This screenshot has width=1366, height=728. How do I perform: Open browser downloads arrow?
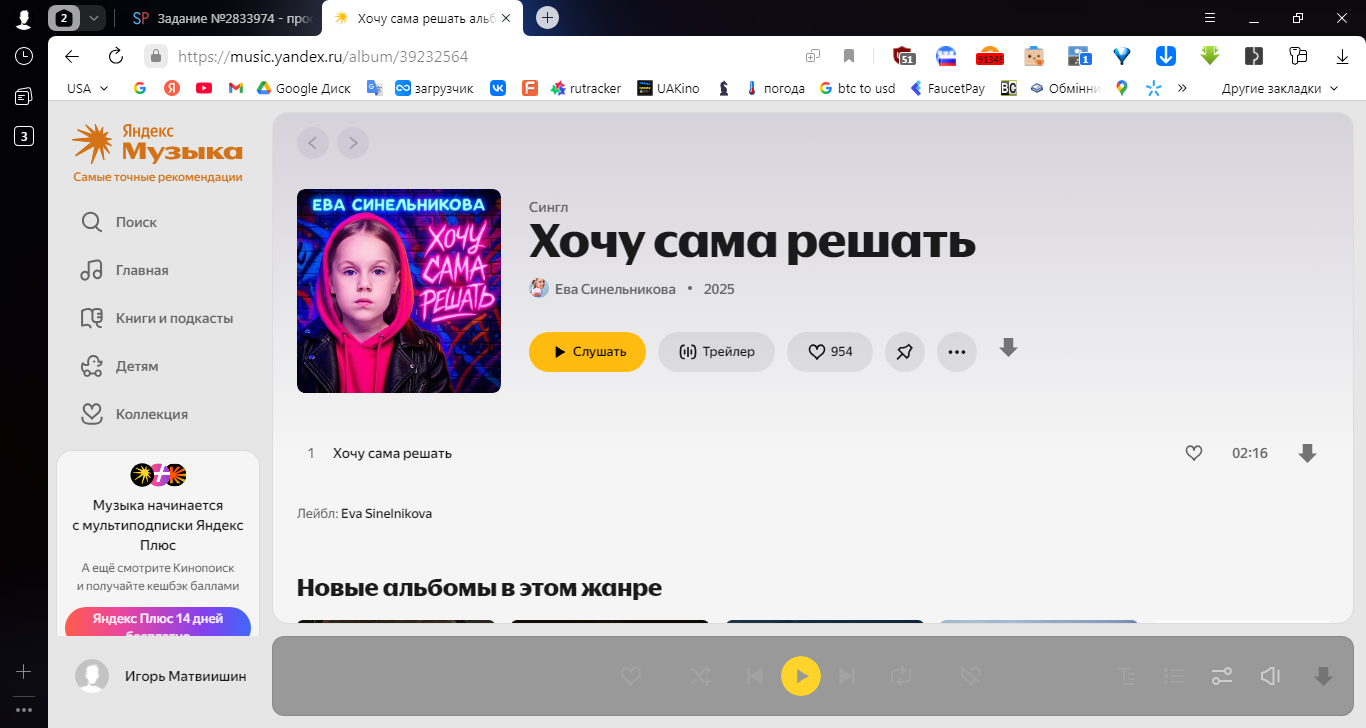[x=1341, y=56]
